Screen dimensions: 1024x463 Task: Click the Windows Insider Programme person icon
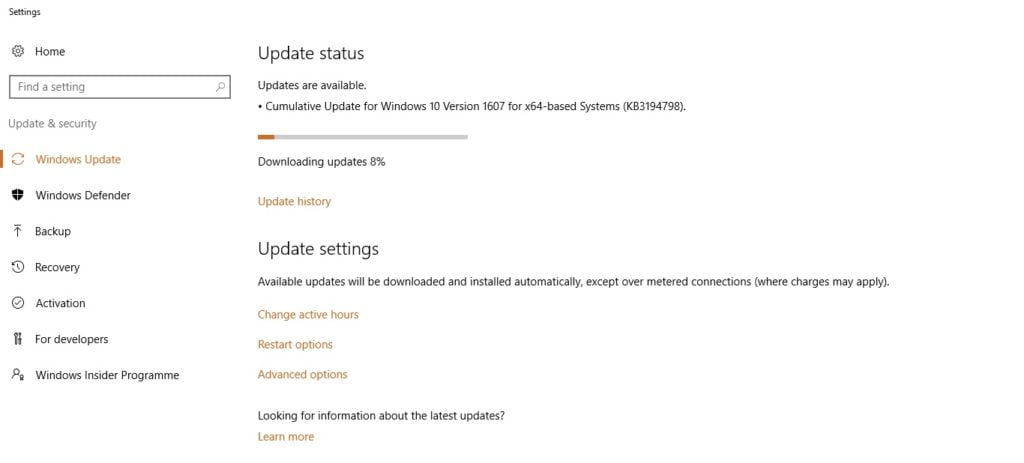17,375
